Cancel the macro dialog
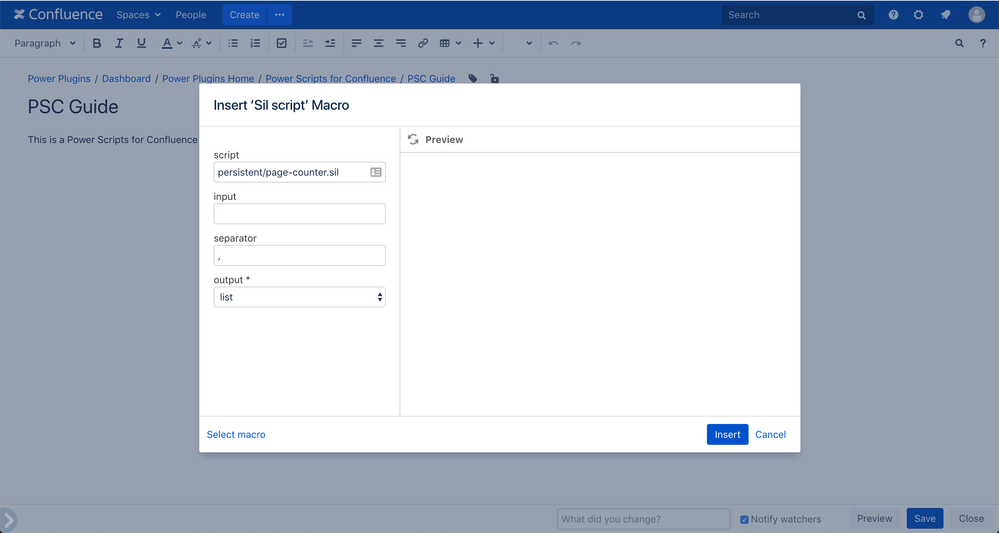Screen dimensions: 999x533 click(x=770, y=434)
